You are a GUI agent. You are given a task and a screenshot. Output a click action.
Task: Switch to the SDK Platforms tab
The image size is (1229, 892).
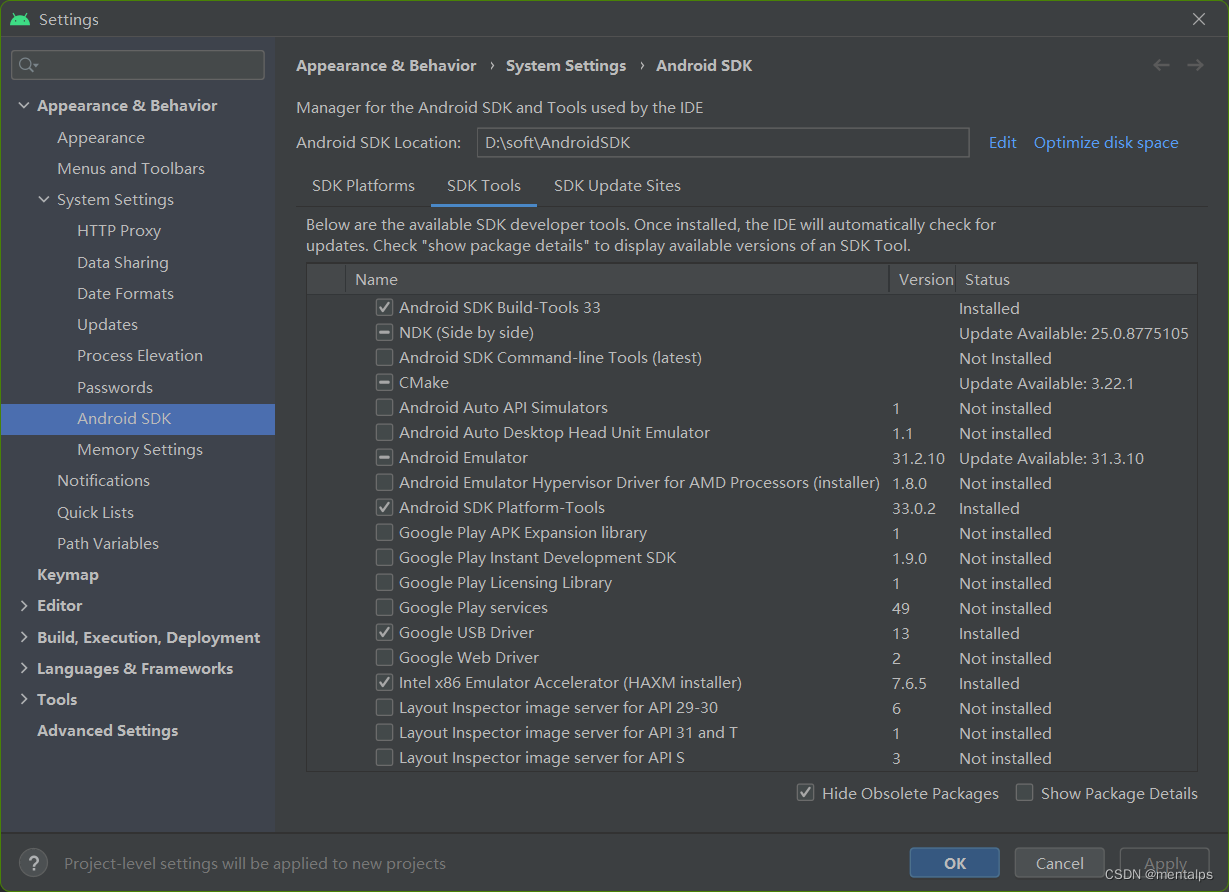point(363,185)
